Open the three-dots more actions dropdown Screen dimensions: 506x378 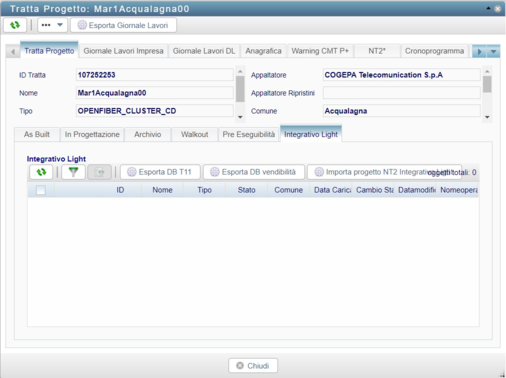point(52,25)
